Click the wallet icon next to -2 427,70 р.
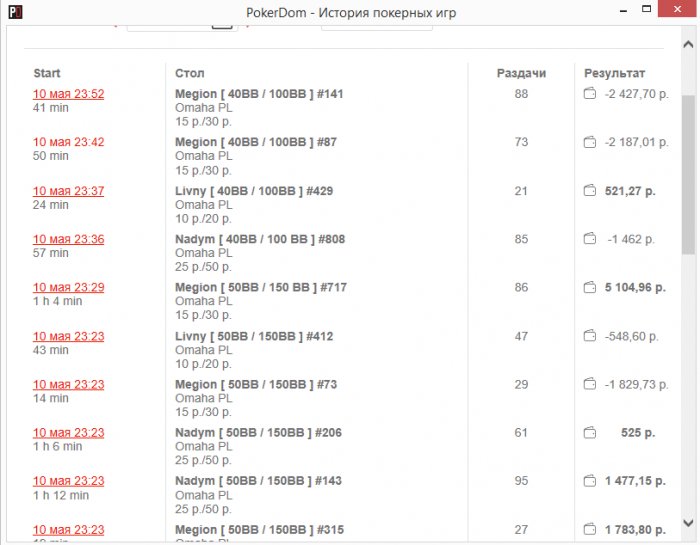The width and height of the screenshot is (700, 545). point(590,94)
